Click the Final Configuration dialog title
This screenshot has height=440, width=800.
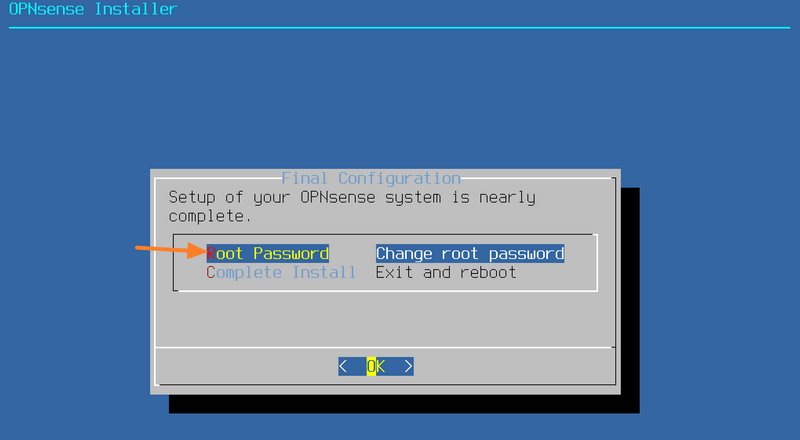371,178
